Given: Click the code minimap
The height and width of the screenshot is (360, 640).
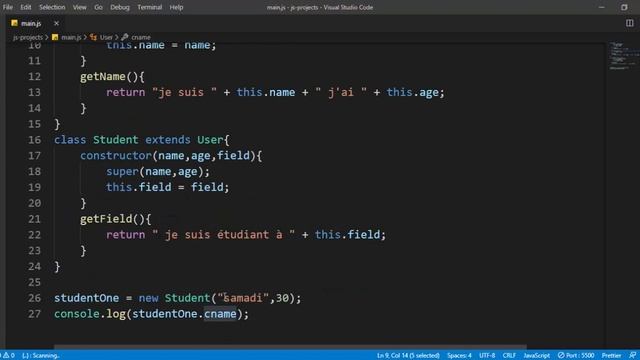Looking at the screenshot, I should 622,56.
